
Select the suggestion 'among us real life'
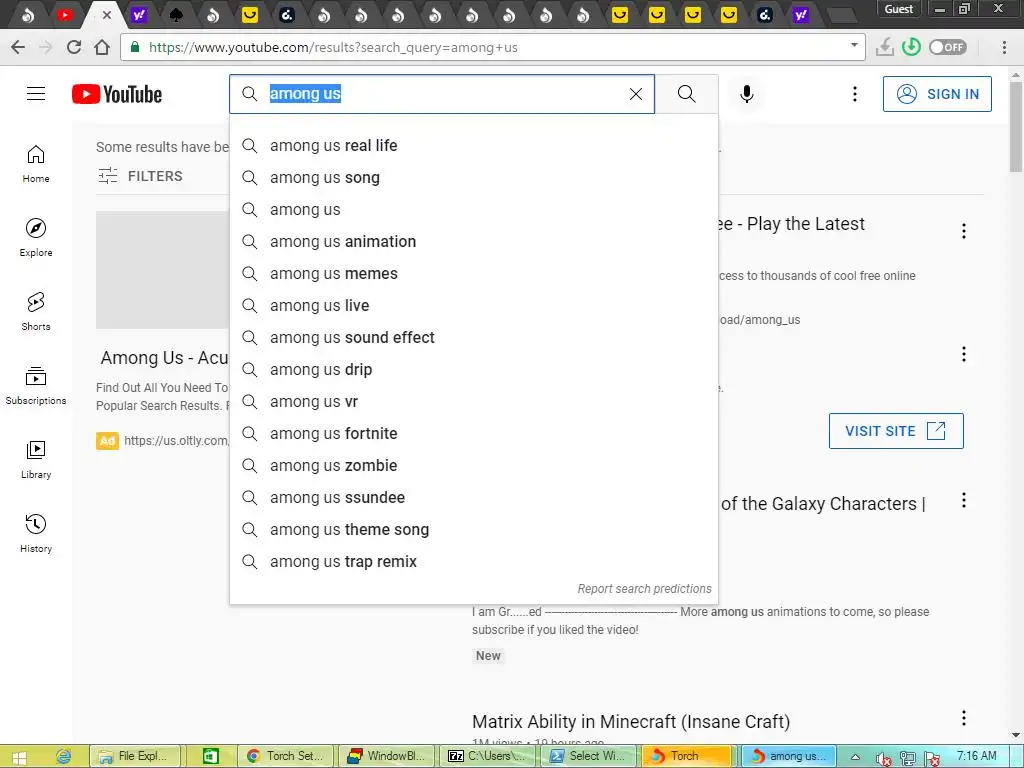coord(474,146)
